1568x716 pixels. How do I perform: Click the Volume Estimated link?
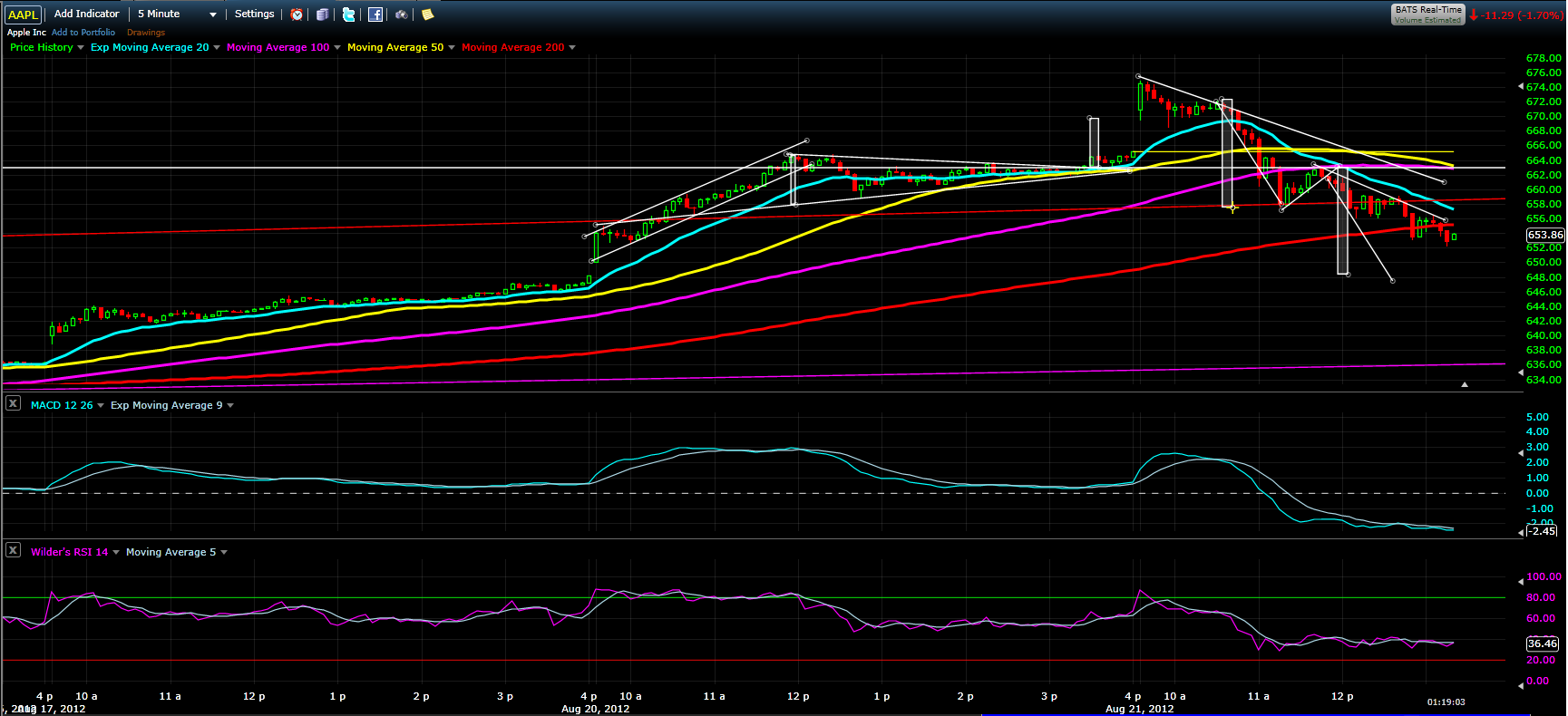[x=1428, y=20]
